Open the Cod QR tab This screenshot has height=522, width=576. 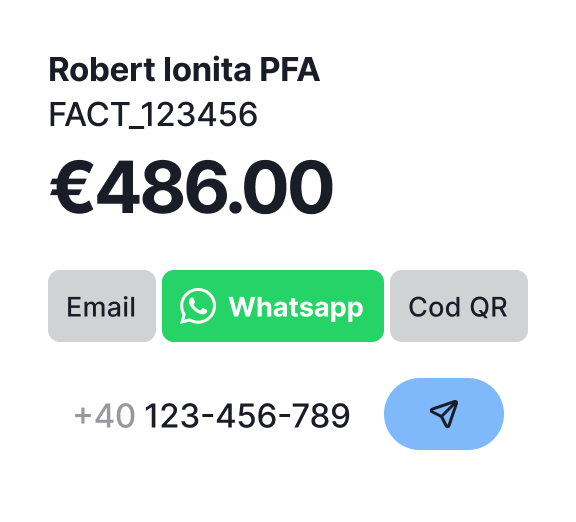(x=459, y=306)
